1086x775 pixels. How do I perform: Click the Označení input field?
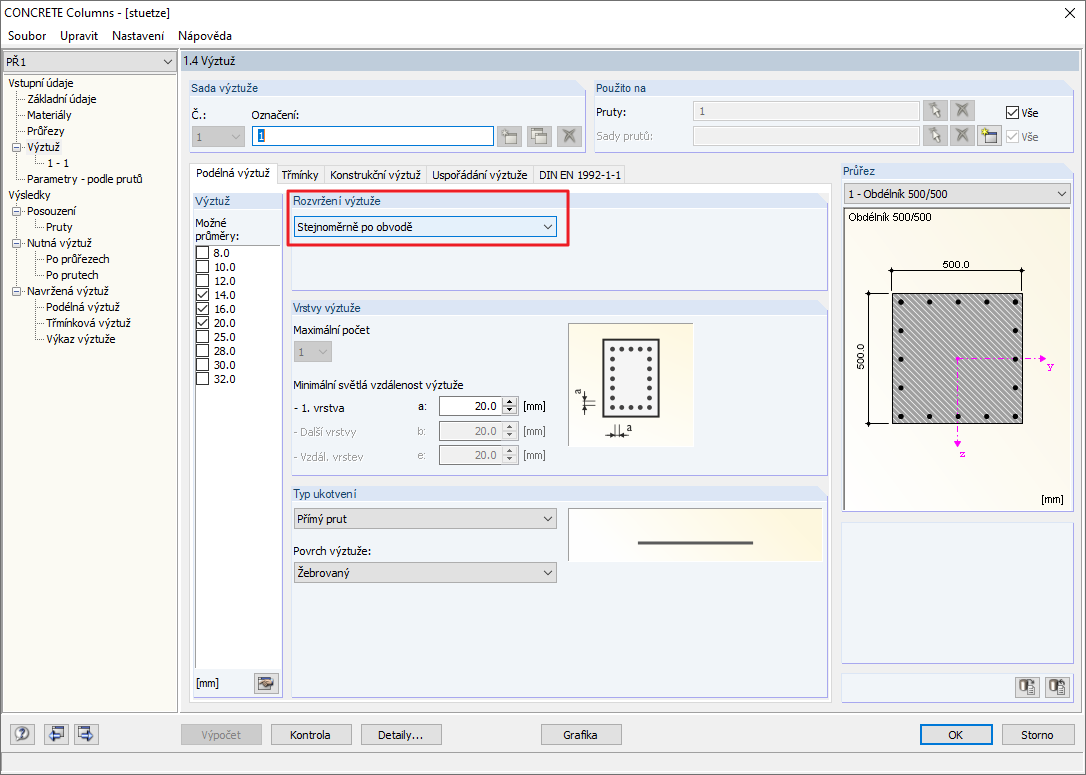373,136
